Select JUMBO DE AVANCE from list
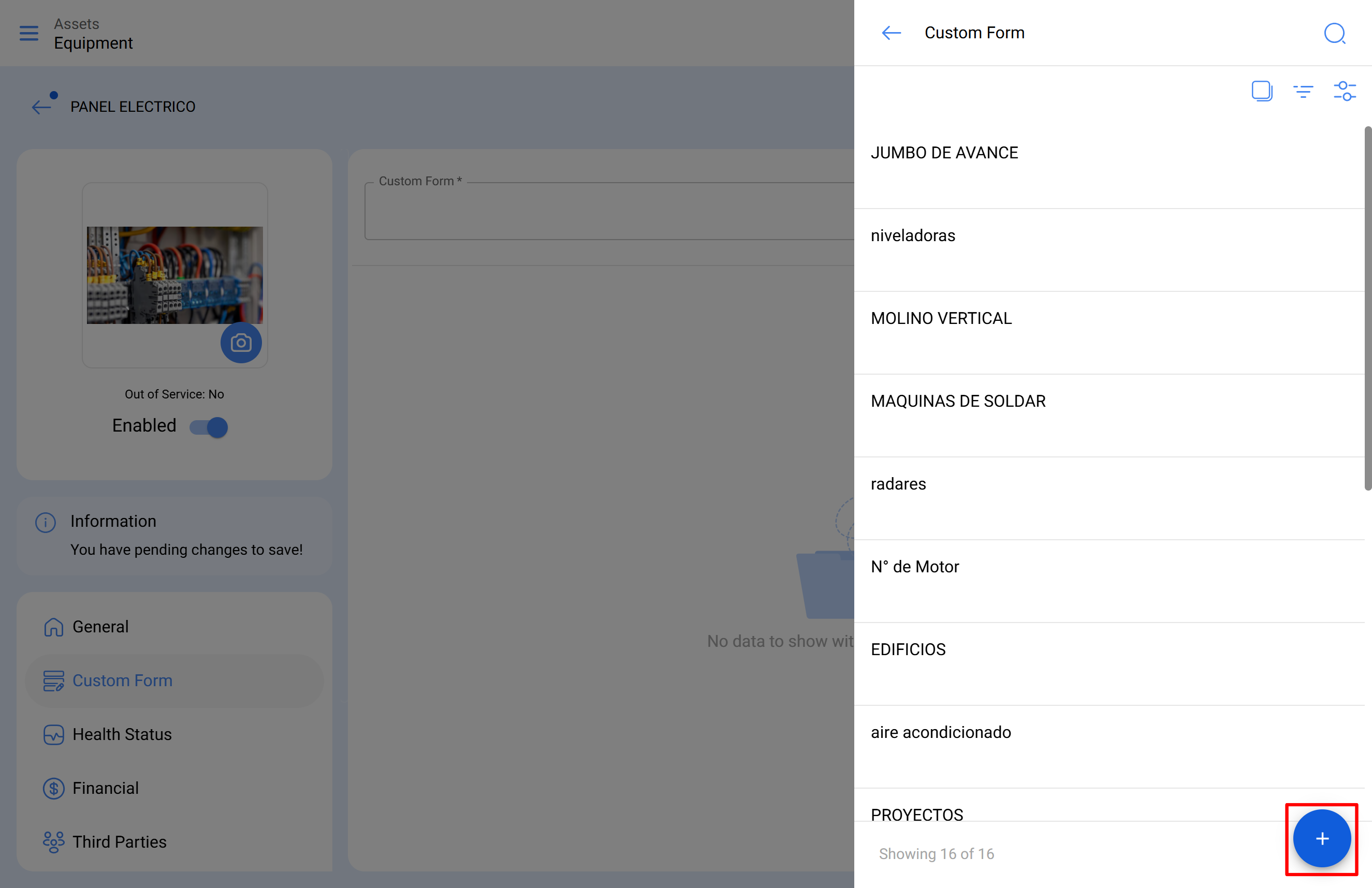Image resolution: width=1372 pixels, height=888 pixels. 944,153
